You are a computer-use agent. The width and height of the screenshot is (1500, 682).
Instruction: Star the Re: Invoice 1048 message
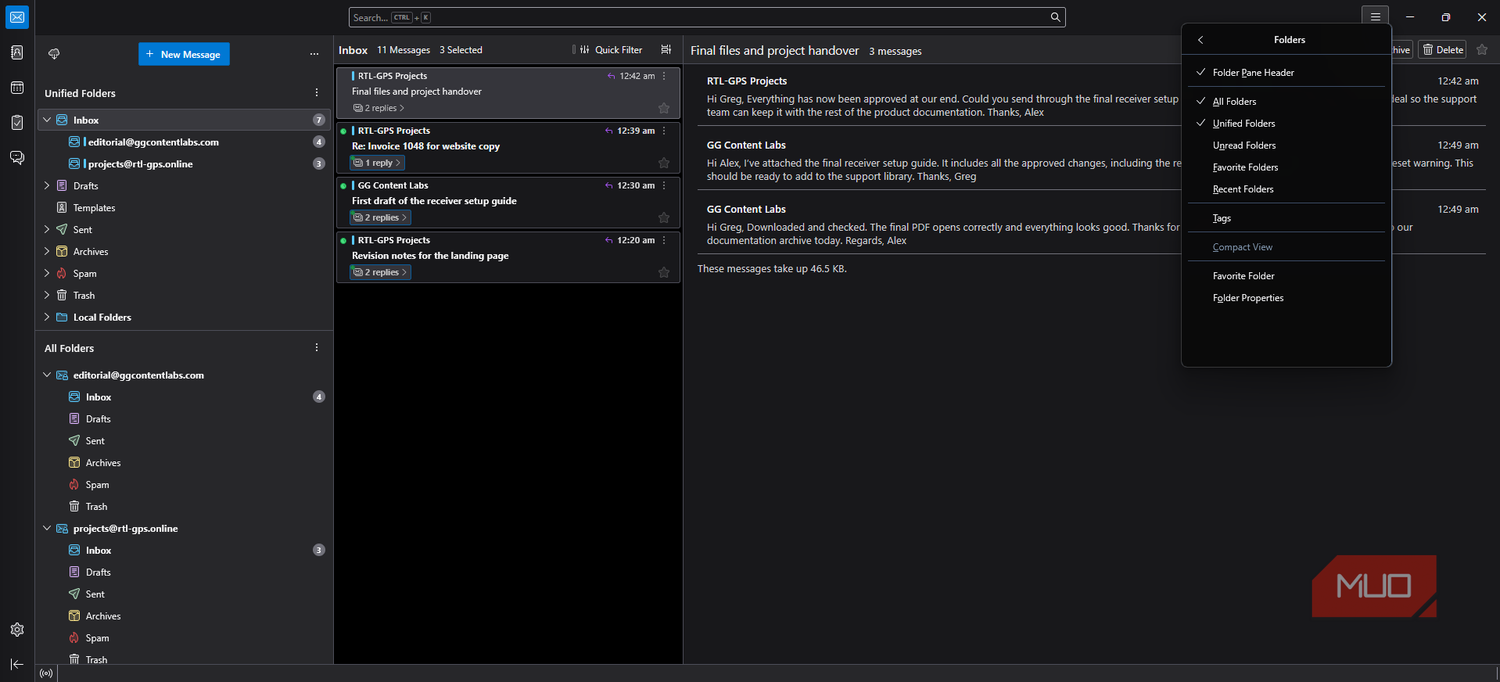(664, 163)
